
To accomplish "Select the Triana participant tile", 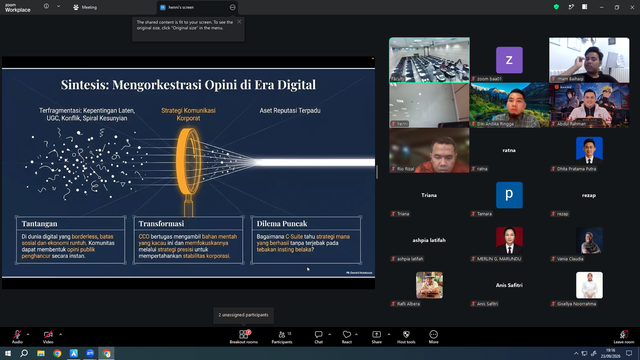I will pos(429,195).
